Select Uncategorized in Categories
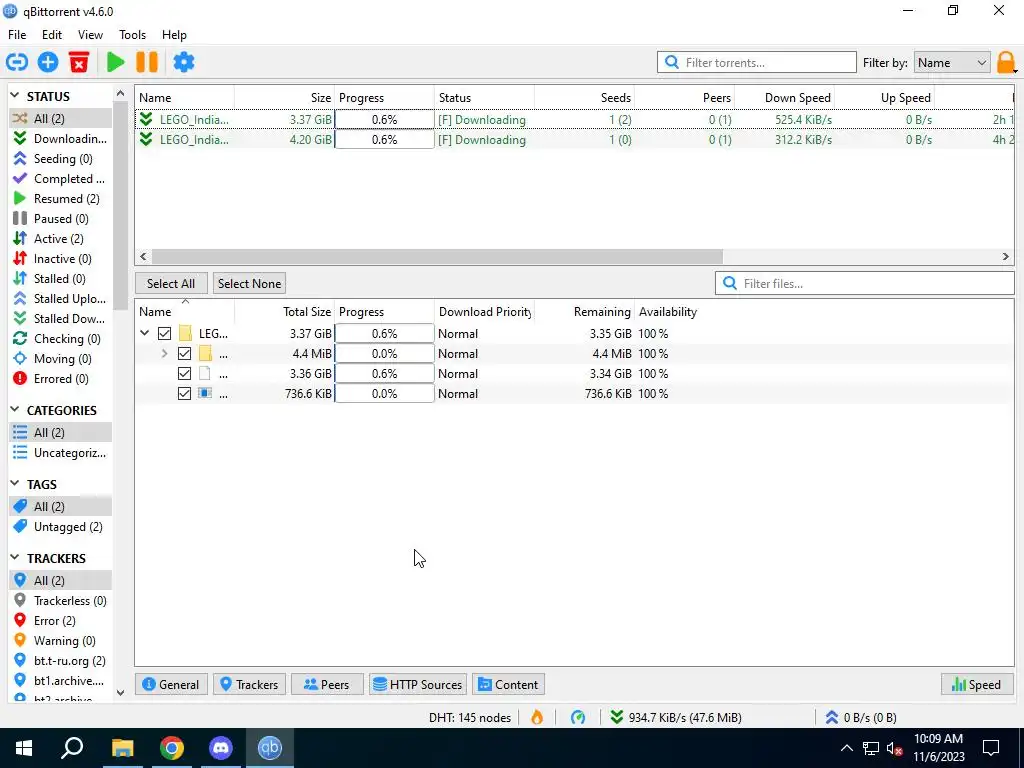1024x768 pixels. (59, 453)
